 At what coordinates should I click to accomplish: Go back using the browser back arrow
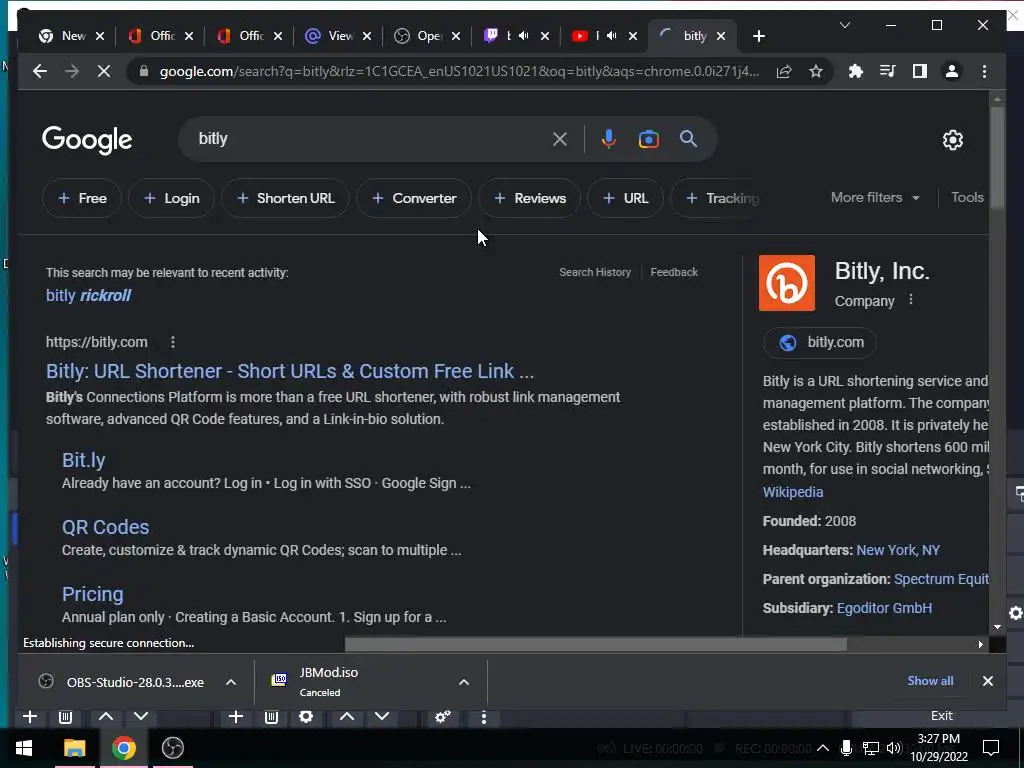pos(40,71)
